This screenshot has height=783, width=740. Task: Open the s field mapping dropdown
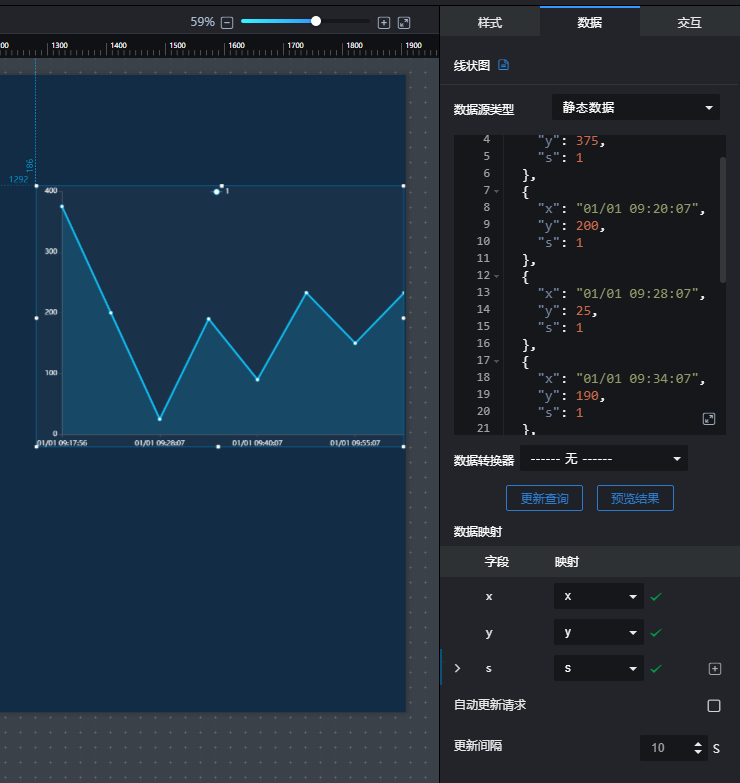click(x=598, y=668)
